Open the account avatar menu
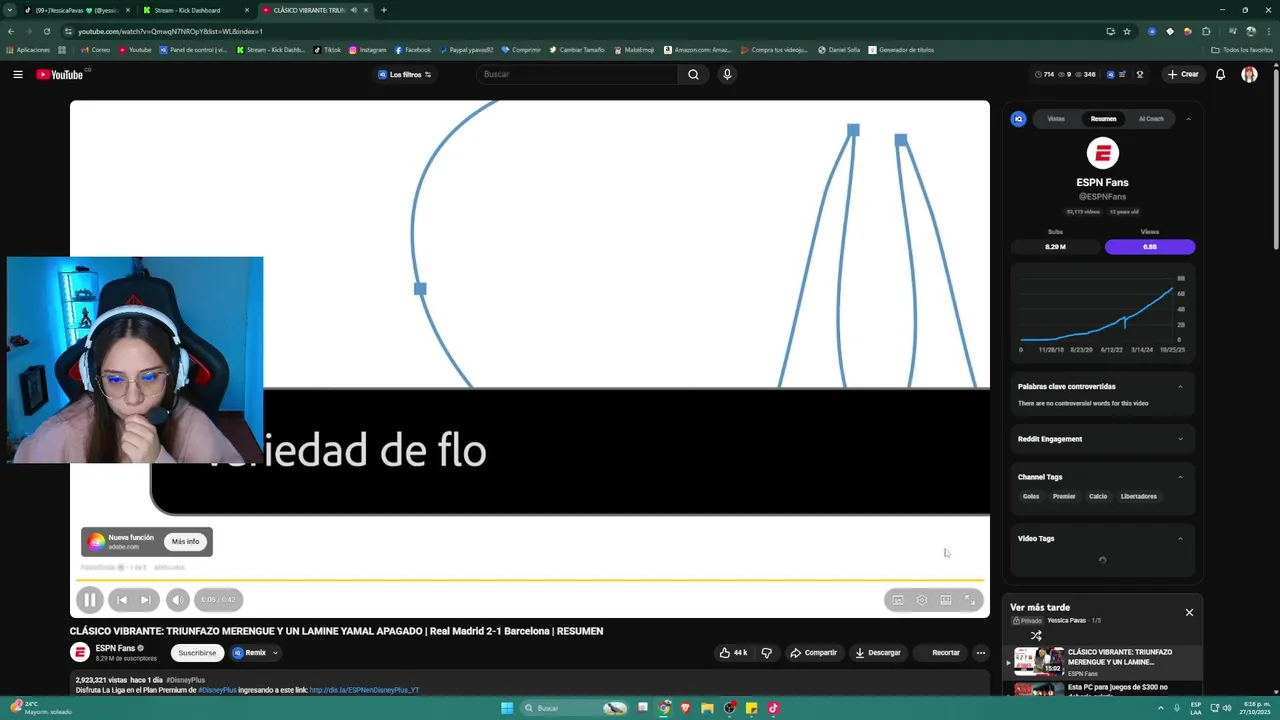Image resolution: width=1280 pixels, height=720 pixels. click(1249, 74)
